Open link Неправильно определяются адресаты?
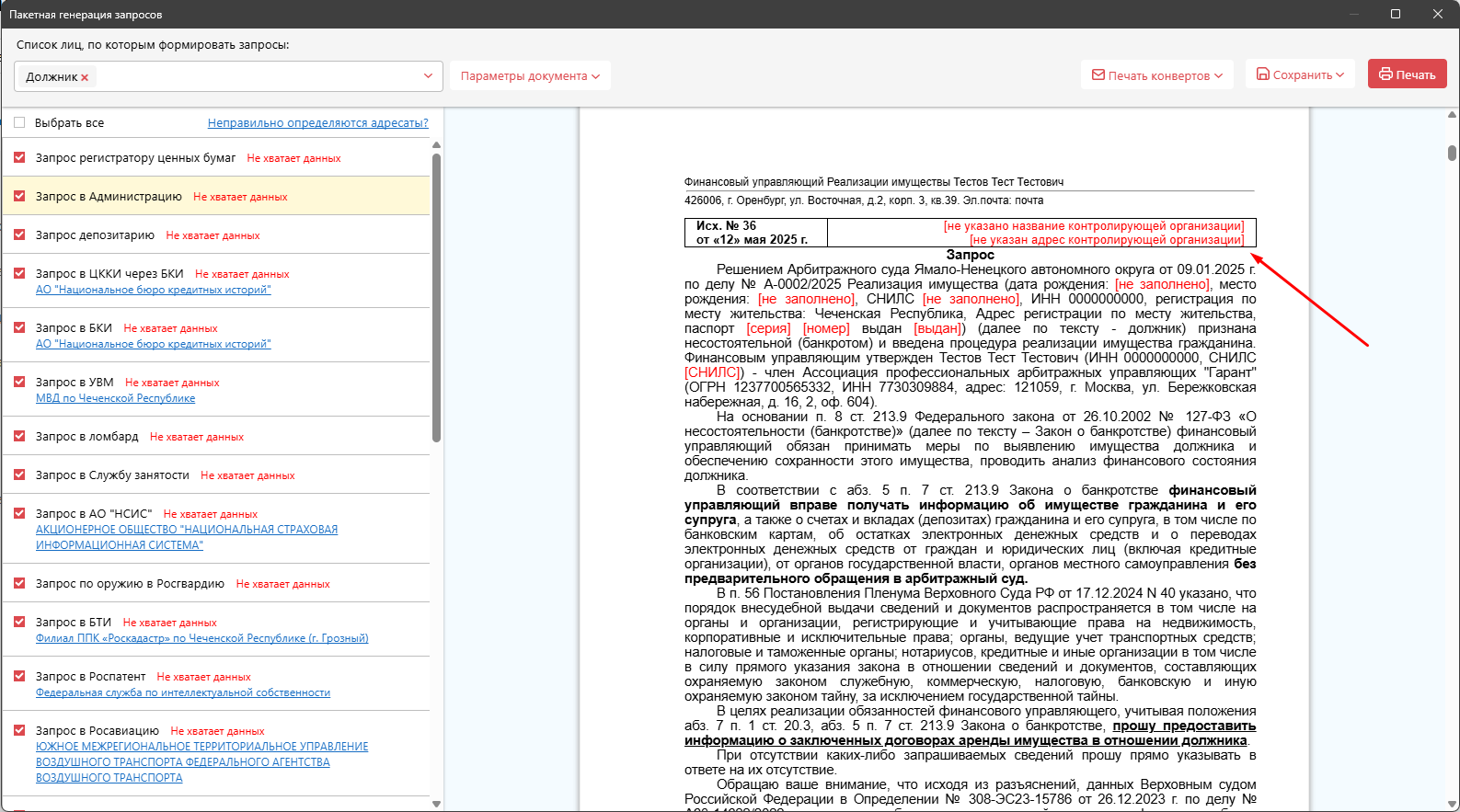The image size is (1460, 812). pos(318,122)
